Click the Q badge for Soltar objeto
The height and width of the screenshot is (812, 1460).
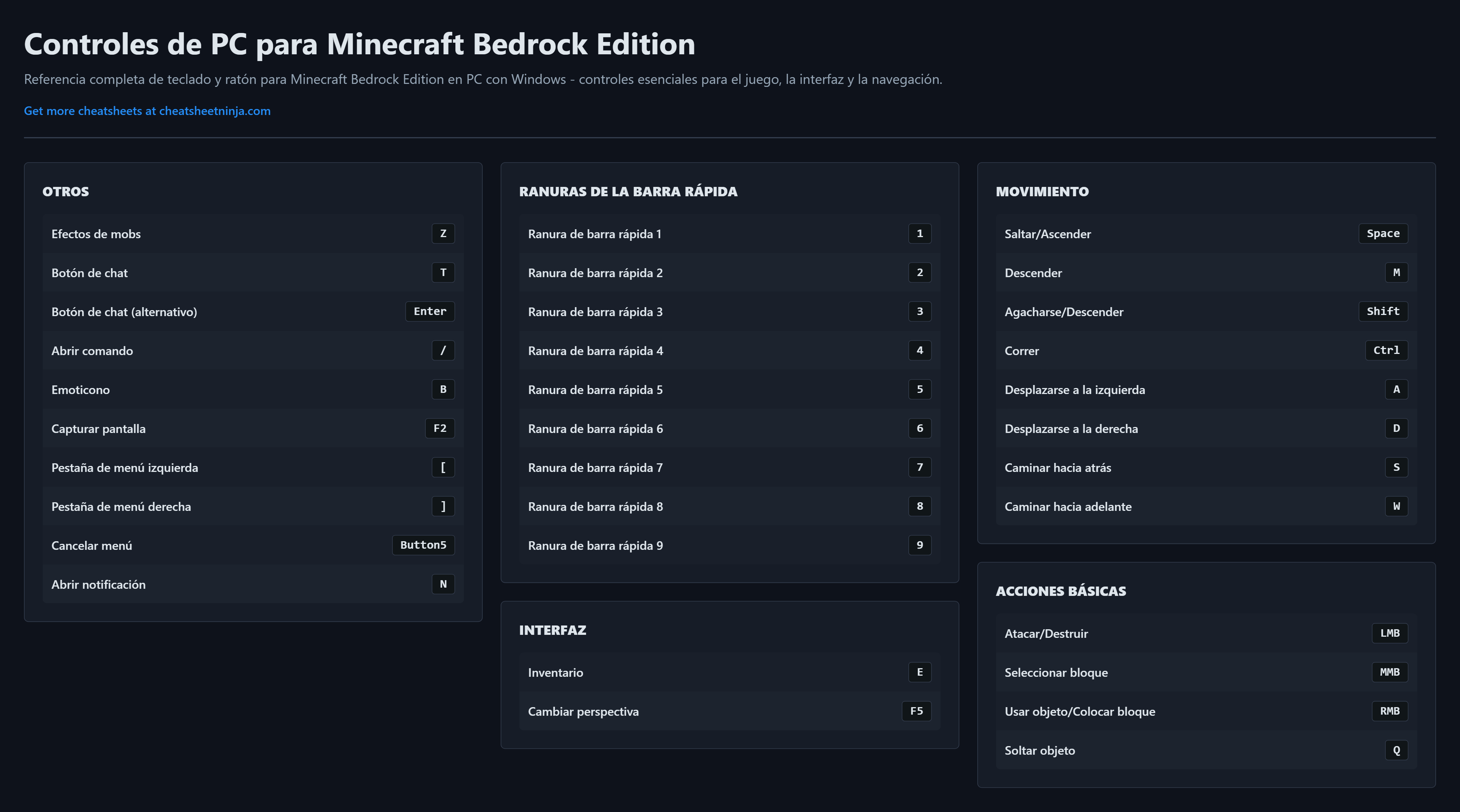click(1396, 750)
